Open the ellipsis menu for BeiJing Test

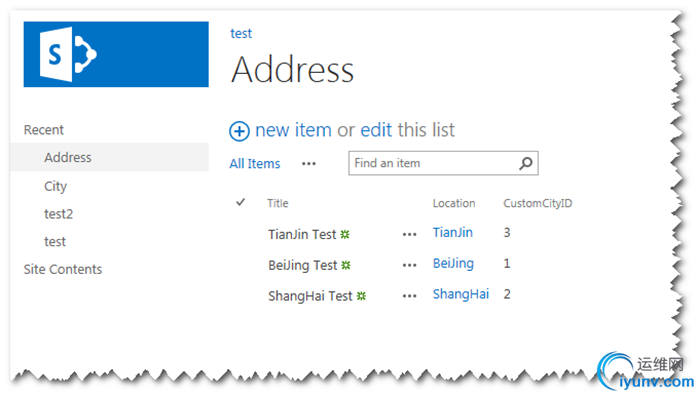pos(409,265)
